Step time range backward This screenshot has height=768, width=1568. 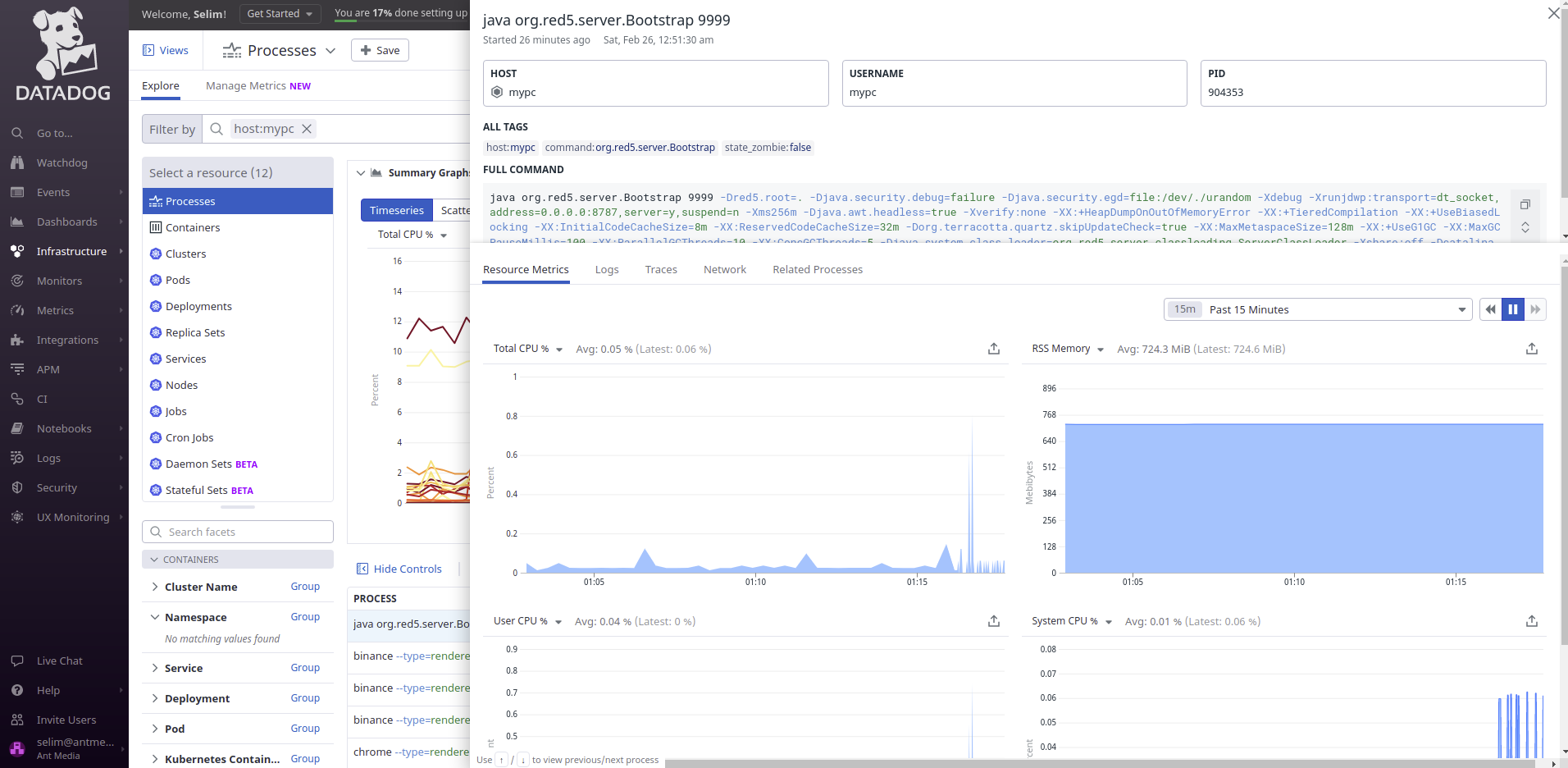[1491, 309]
